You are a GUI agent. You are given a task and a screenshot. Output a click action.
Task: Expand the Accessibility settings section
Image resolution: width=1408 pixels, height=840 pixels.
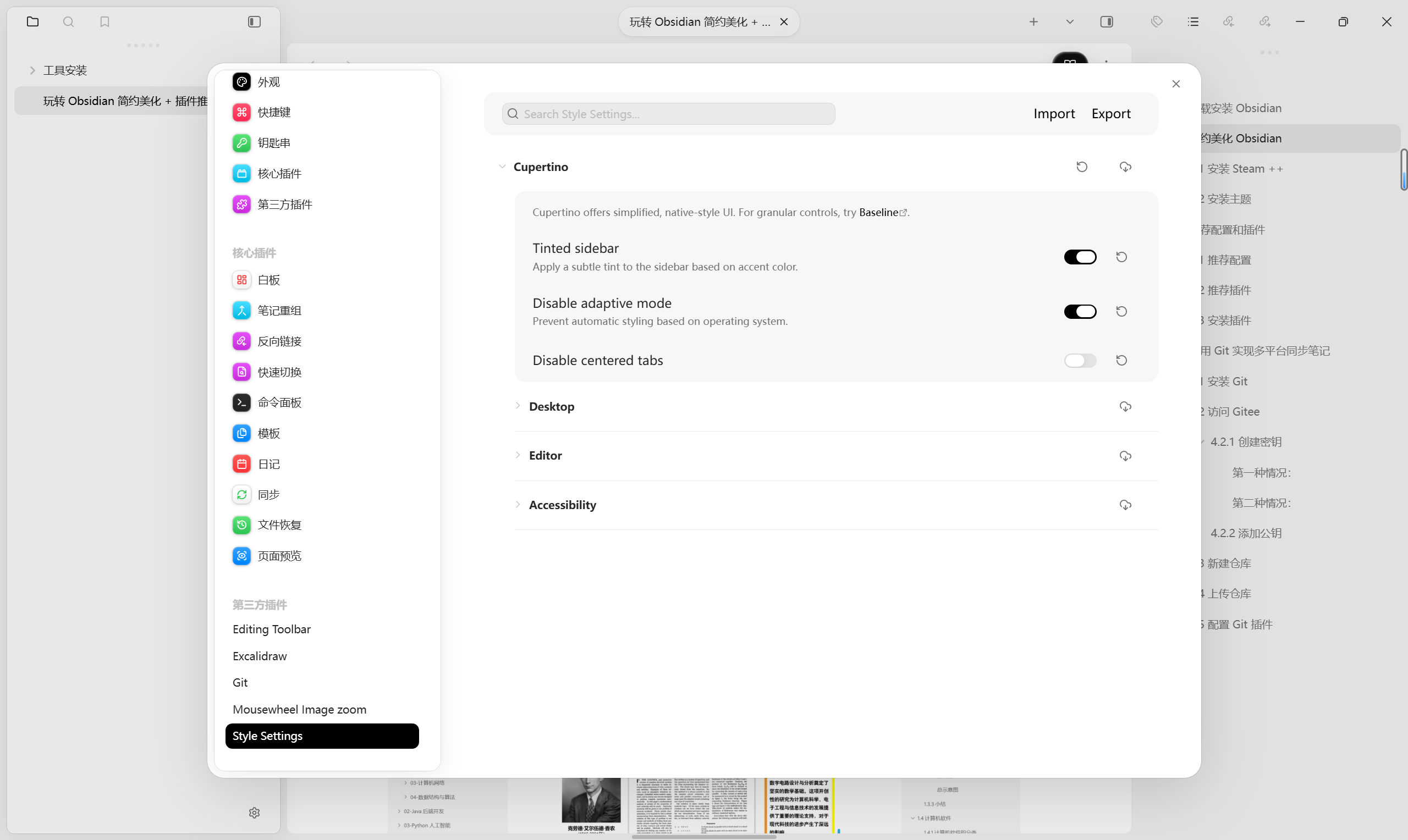[x=562, y=505]
